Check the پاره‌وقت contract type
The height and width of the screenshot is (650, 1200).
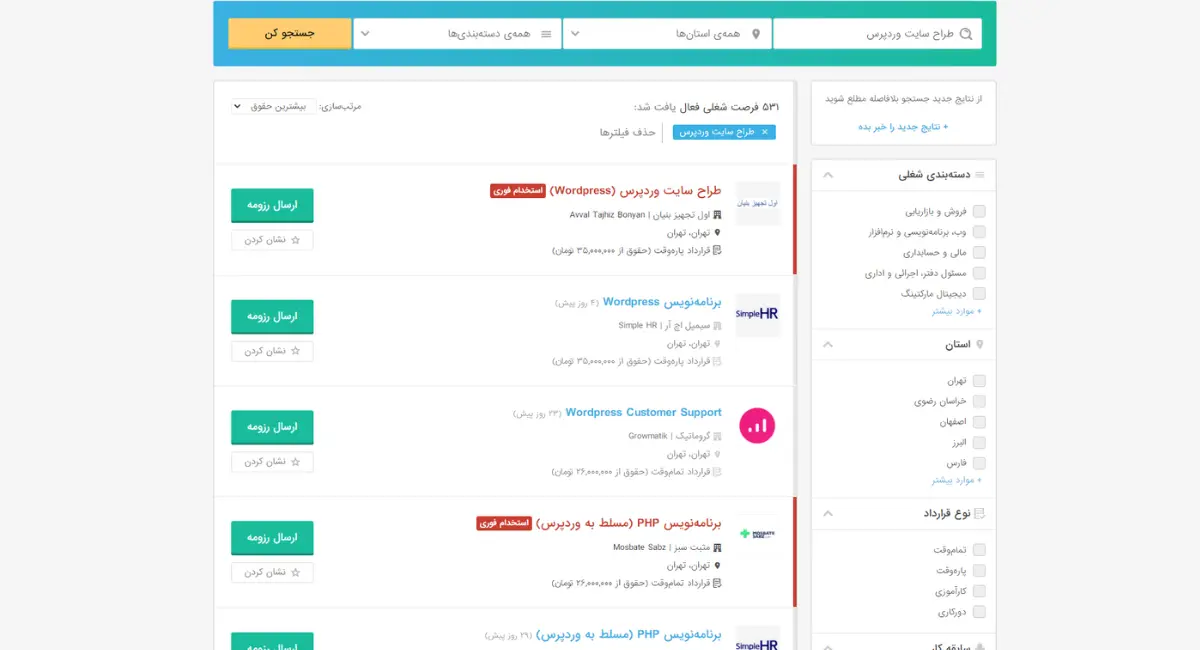click(x=979, y=571)
